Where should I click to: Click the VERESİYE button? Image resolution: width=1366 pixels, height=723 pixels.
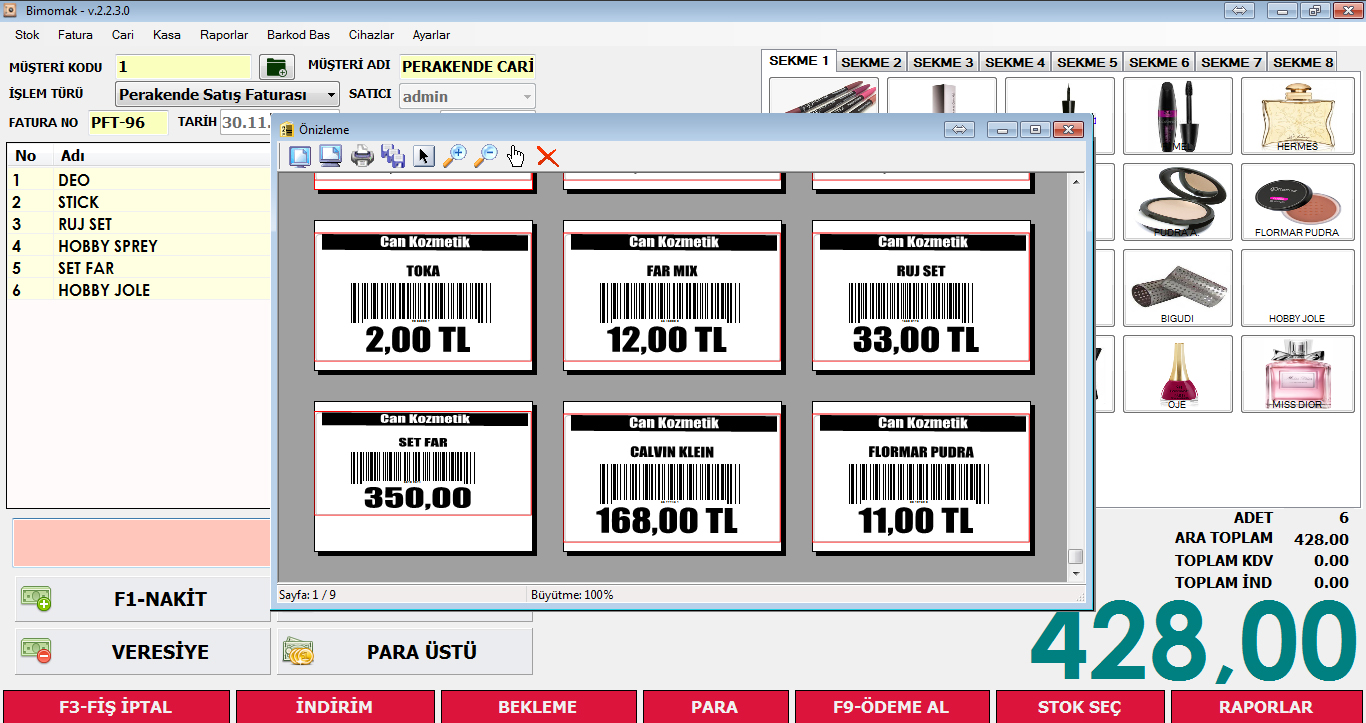click(143, 652)
